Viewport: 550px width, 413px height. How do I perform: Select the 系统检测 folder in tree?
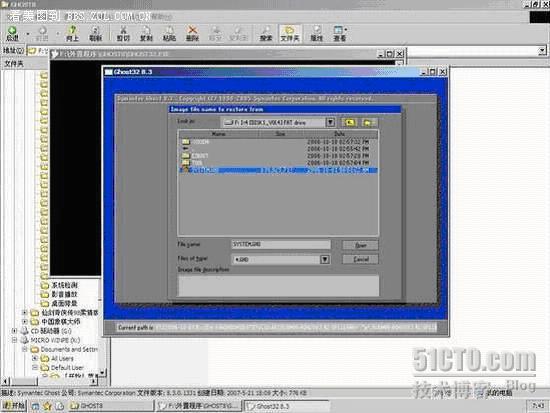point(64,285)
